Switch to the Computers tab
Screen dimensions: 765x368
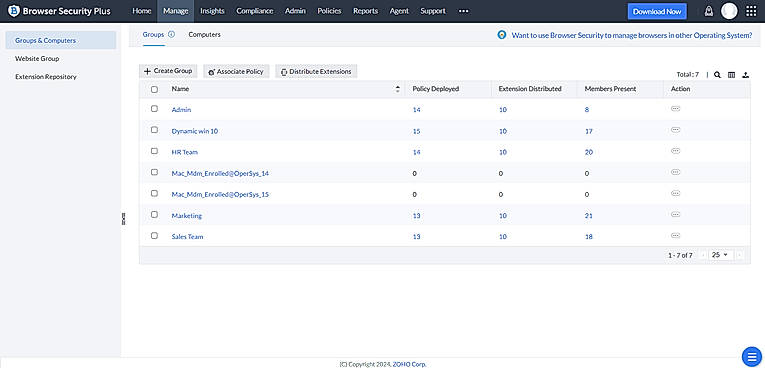pyautogui.click(x=204, y=35)
